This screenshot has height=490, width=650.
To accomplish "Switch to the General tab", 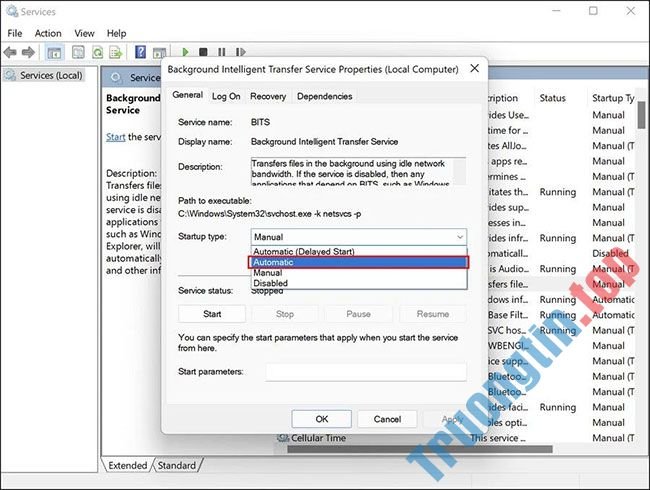I will point(187,95).
